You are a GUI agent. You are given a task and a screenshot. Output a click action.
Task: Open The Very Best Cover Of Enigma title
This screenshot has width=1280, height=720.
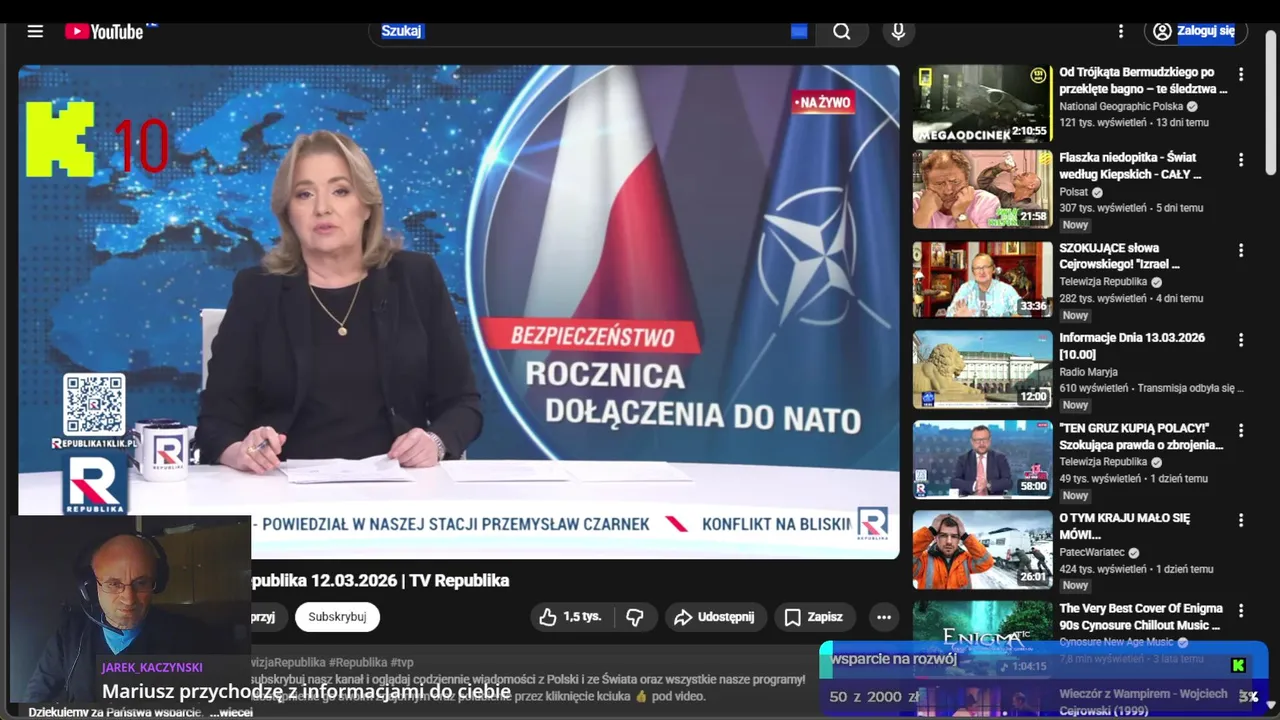tap(1141, 616)
